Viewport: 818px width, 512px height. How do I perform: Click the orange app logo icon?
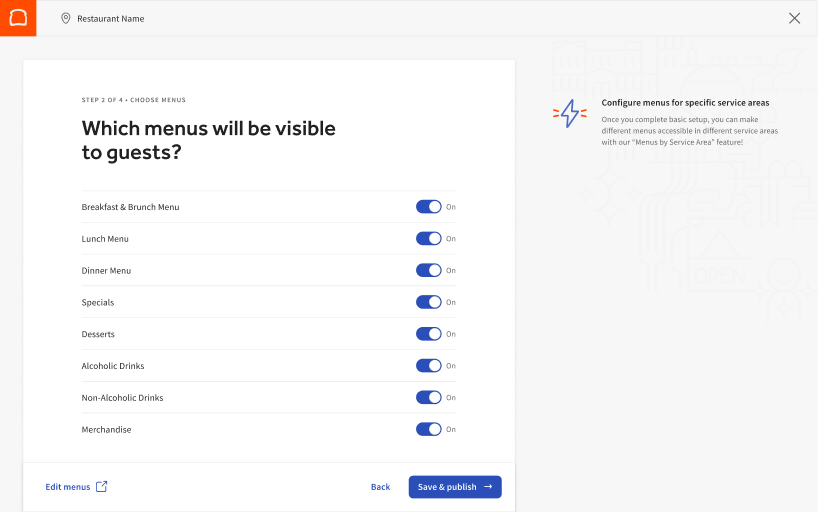click(x=18, y=18)
